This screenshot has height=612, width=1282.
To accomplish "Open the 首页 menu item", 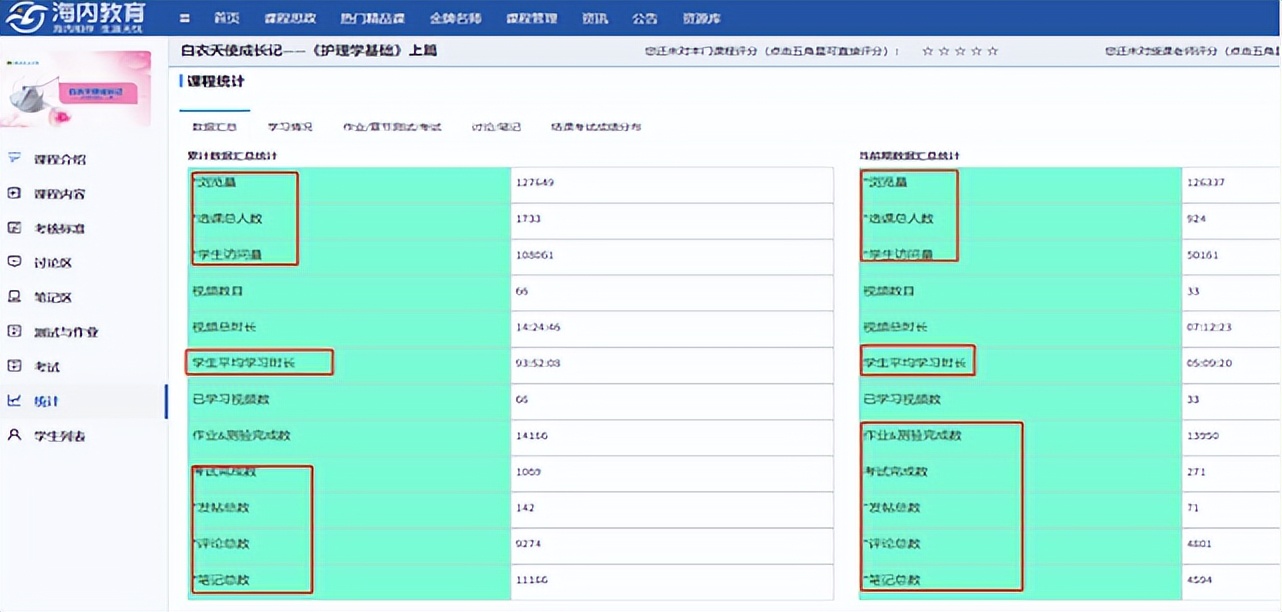I will [227, 19].
